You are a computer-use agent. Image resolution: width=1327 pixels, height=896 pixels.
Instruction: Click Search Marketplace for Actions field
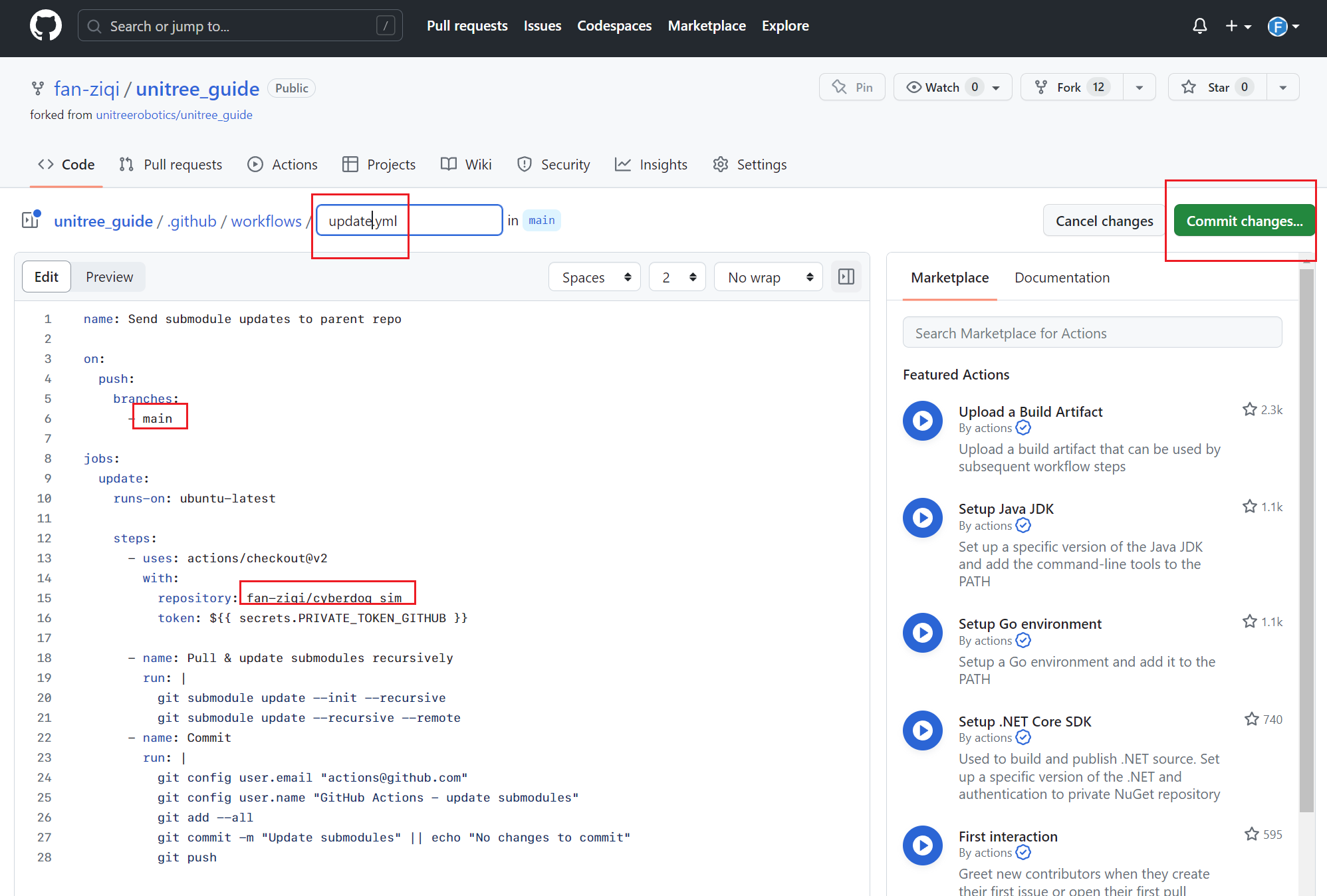1092,332
